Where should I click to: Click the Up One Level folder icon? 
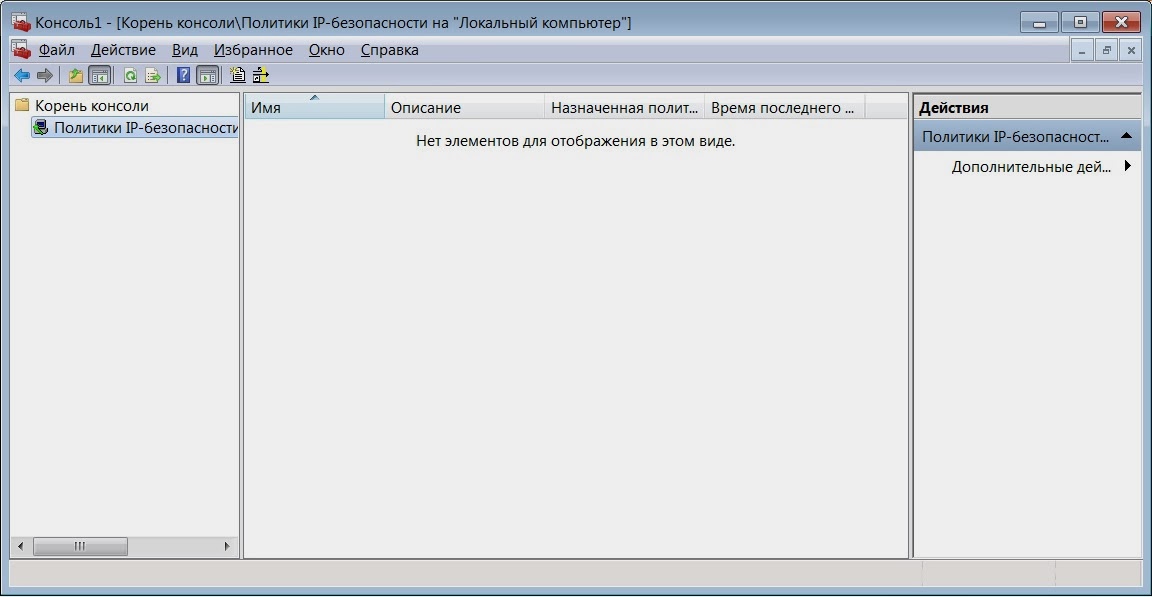76,75
